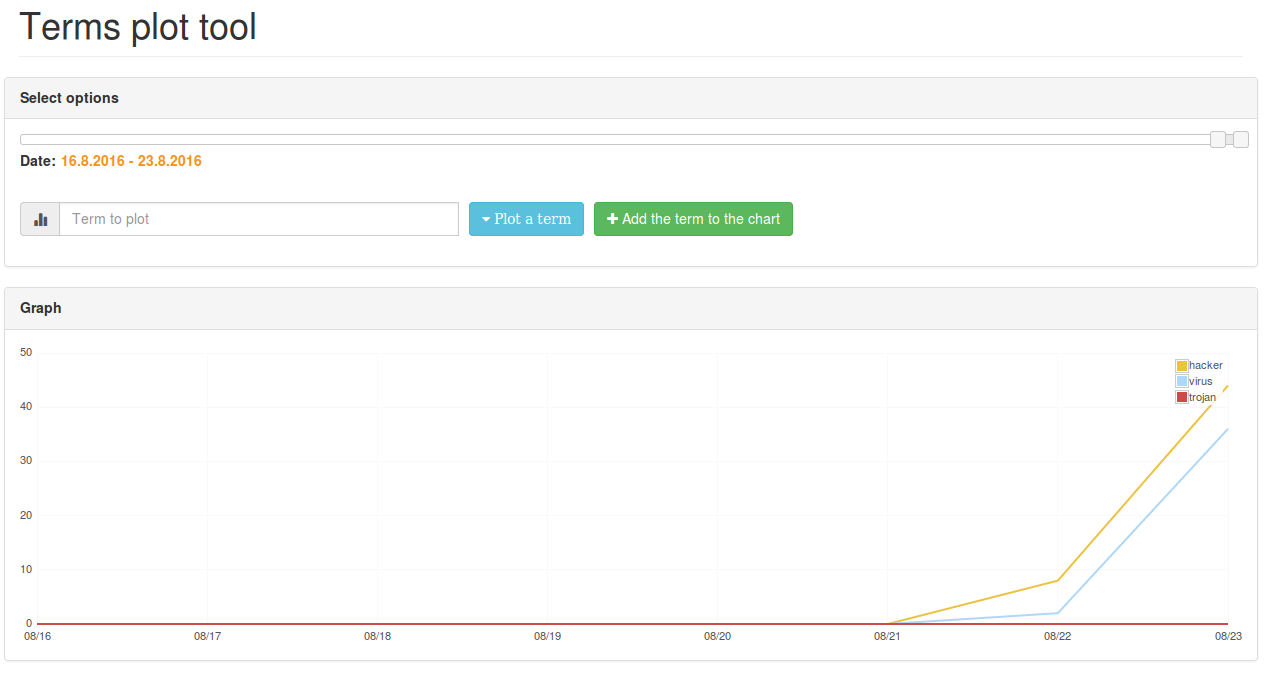Click the middle of the date slider track
The width and height of the screenshot is (1268, 674).
tap(615, 140)
